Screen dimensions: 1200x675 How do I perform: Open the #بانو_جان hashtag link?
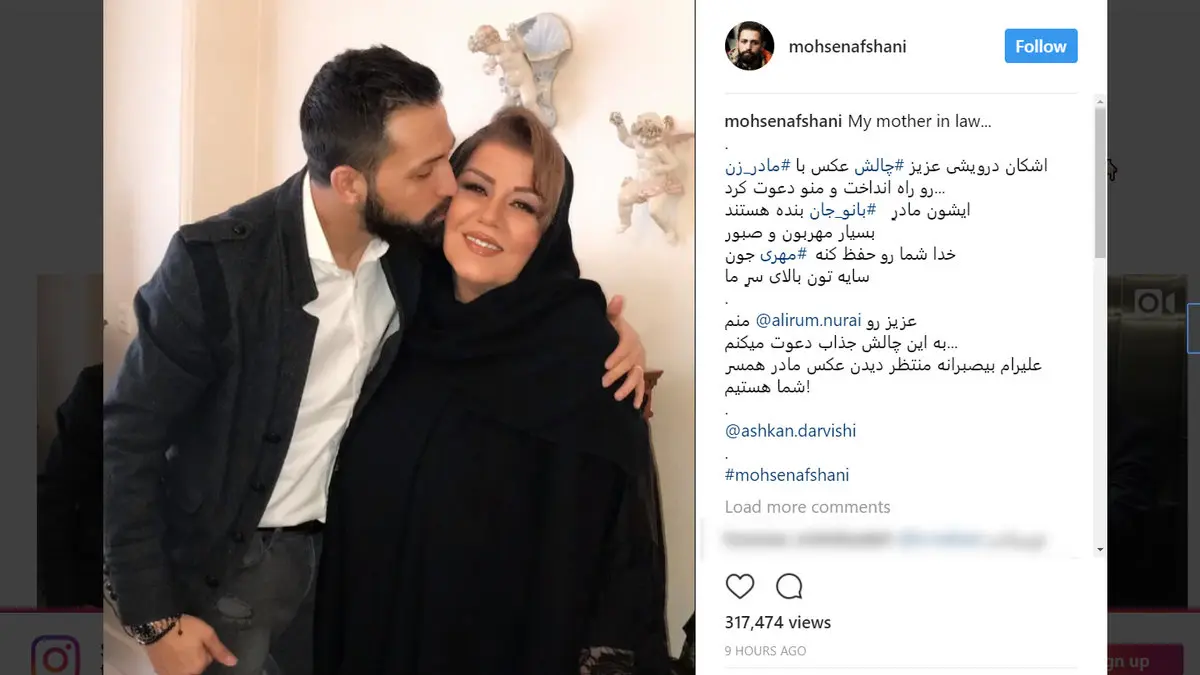coord(845,210)
